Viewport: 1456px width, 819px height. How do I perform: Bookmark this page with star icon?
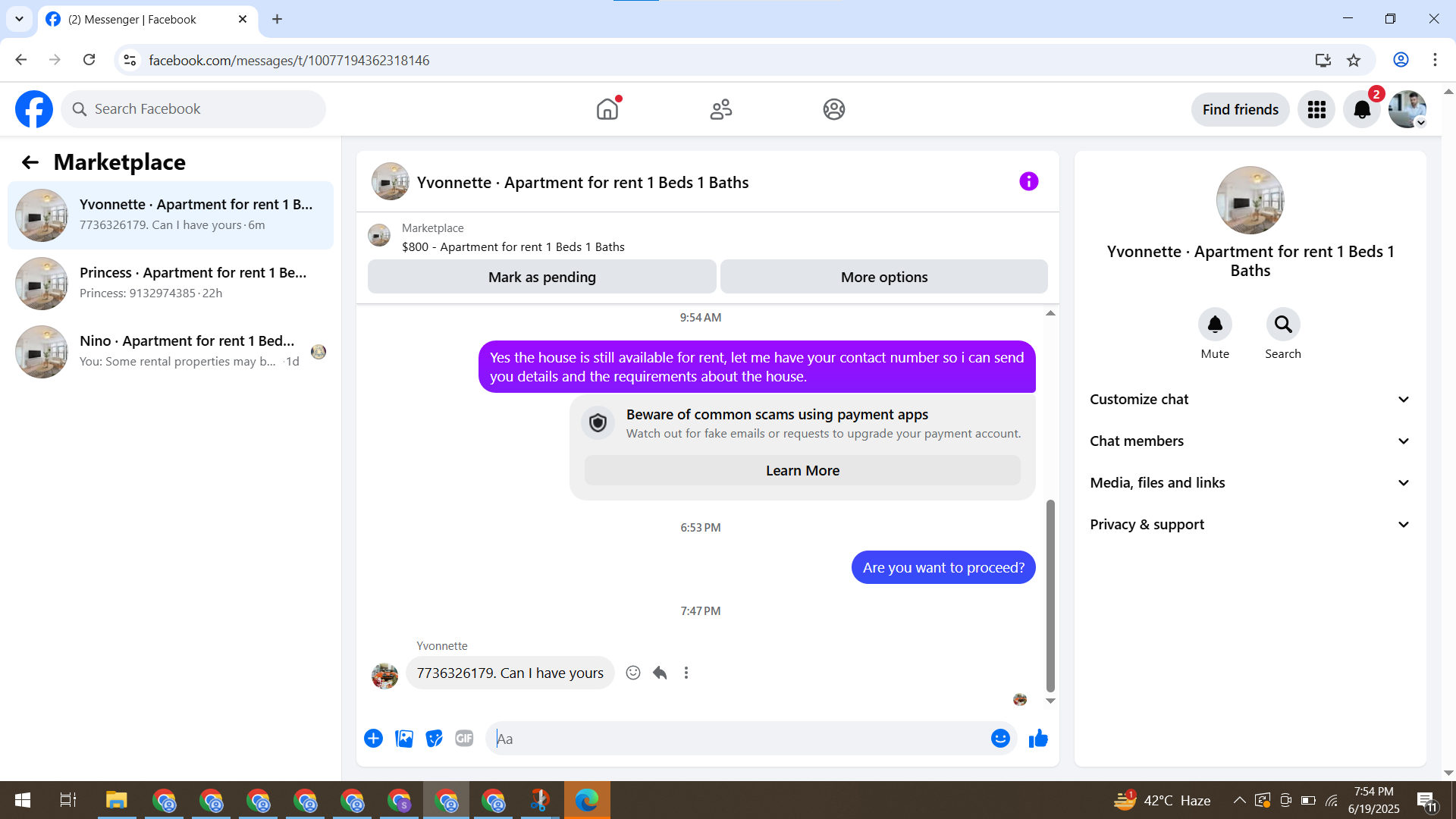tap(1354, 60)
